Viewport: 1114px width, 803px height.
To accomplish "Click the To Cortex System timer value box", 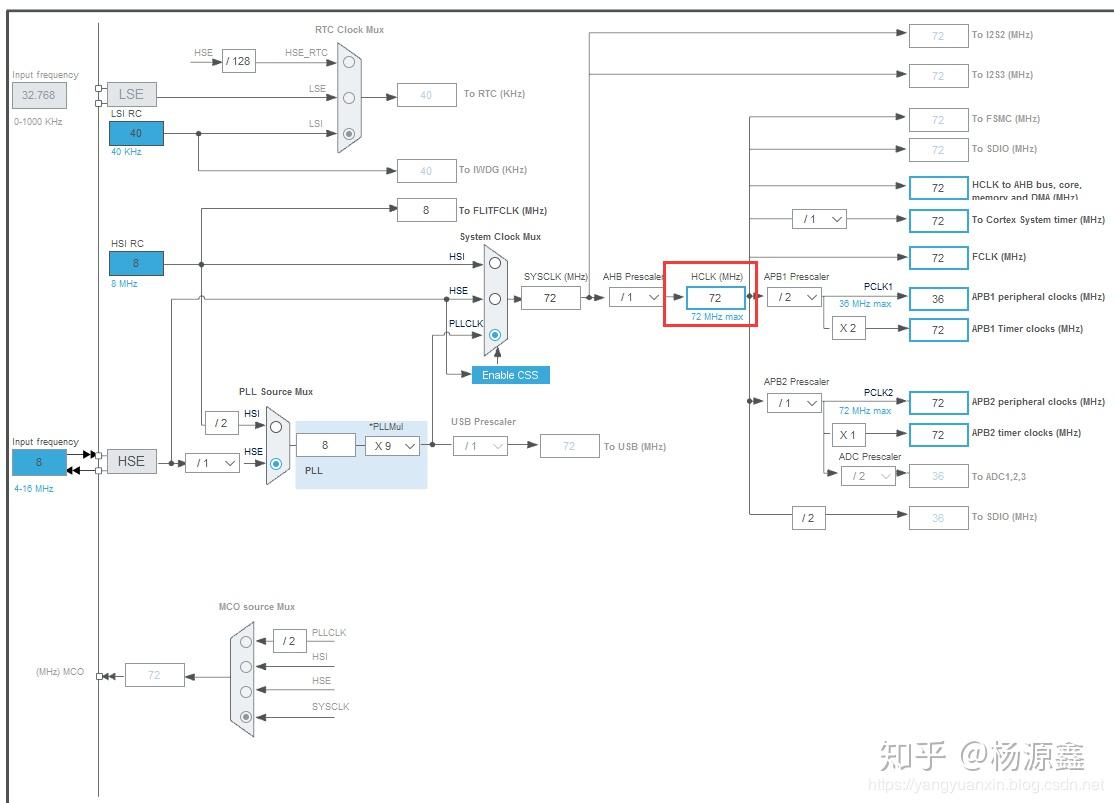I will [939, 220].
